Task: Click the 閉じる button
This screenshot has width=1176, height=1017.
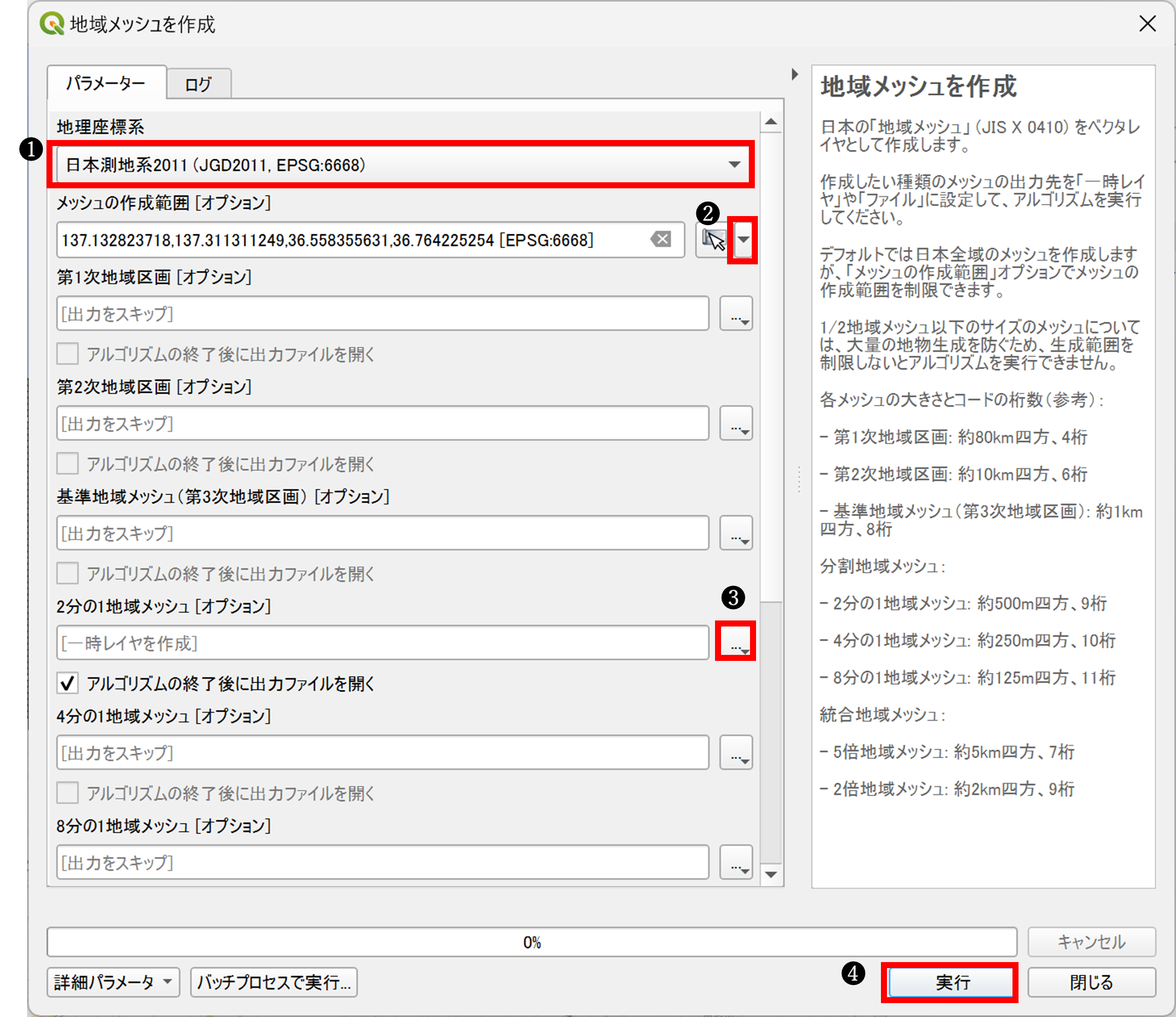Action: point(1091,983)
